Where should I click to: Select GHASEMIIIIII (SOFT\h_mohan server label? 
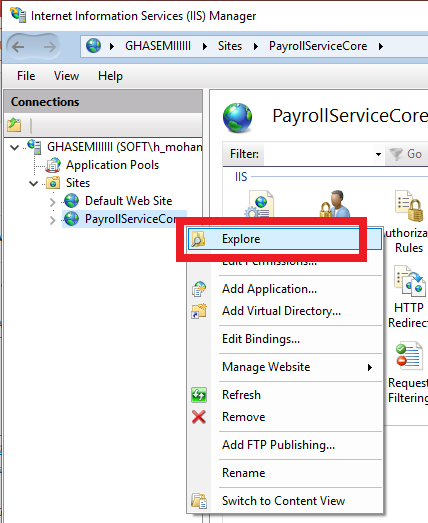124,147
